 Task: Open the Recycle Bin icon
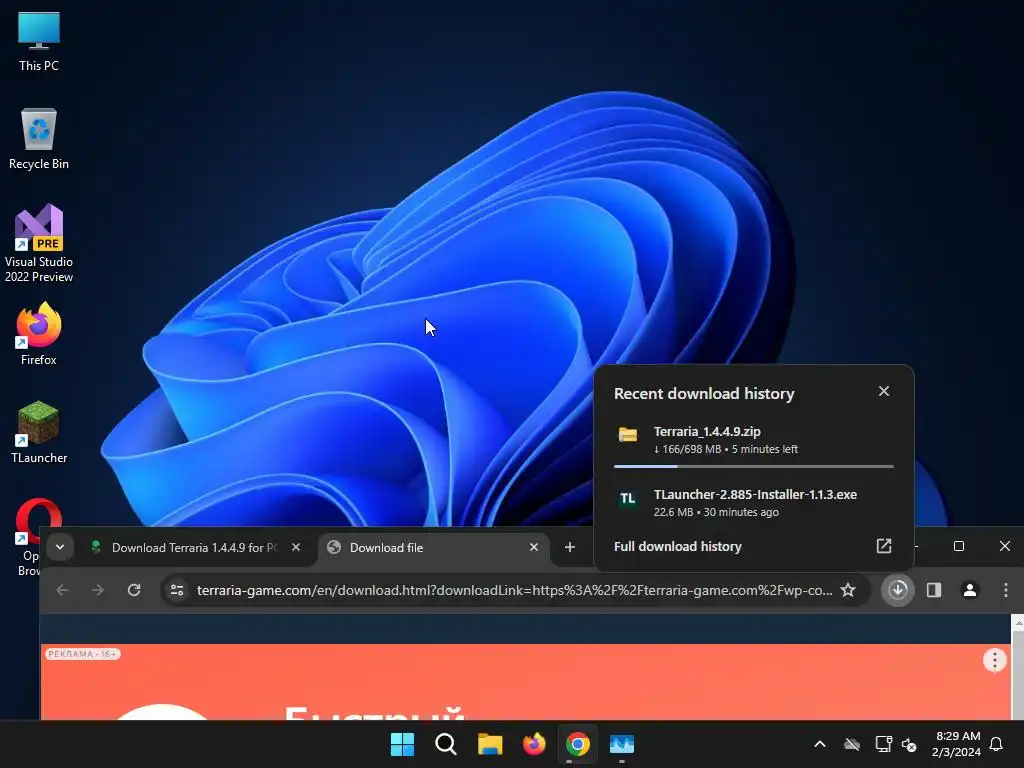tap(39, 139)
